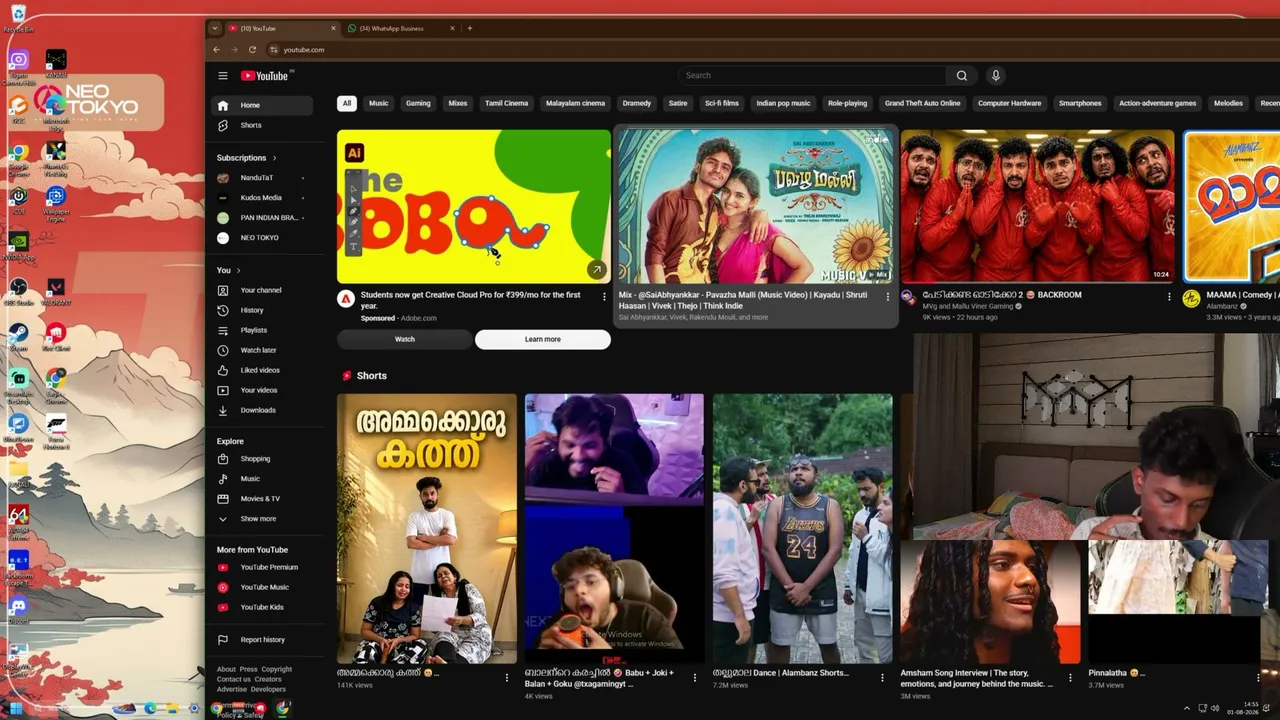Play the BACKROOM video thumbnail

(1037, 207)
